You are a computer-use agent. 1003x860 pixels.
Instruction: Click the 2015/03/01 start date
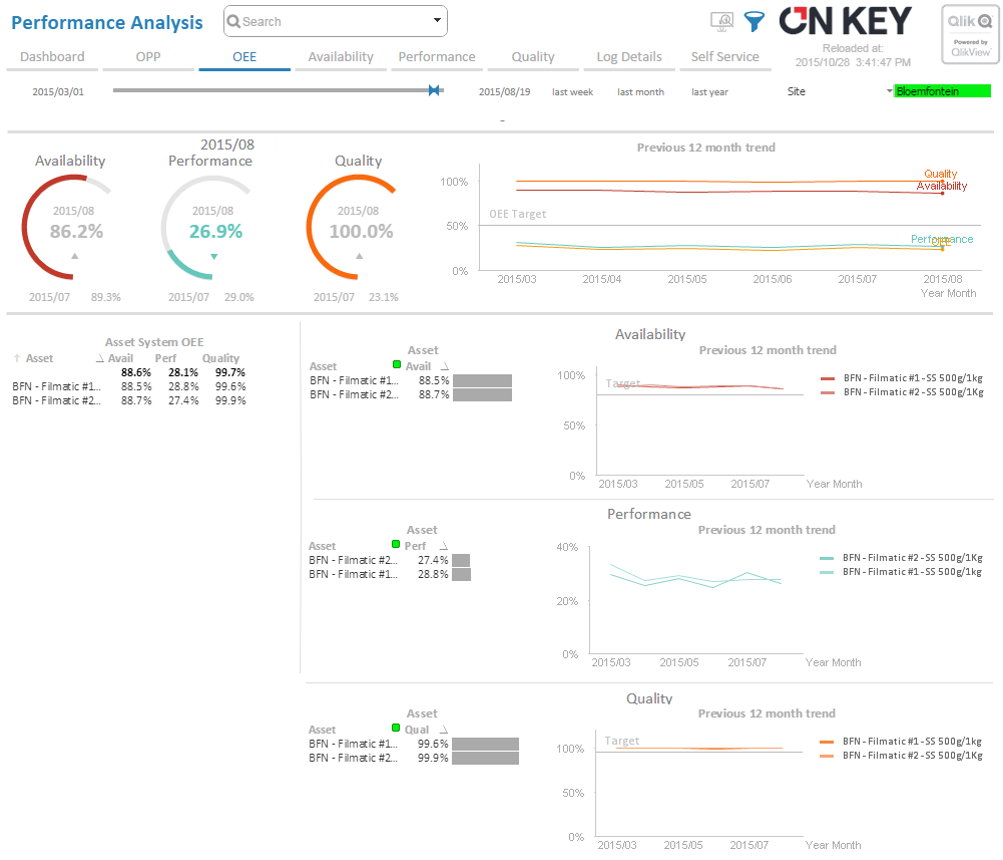click(58, 92)
